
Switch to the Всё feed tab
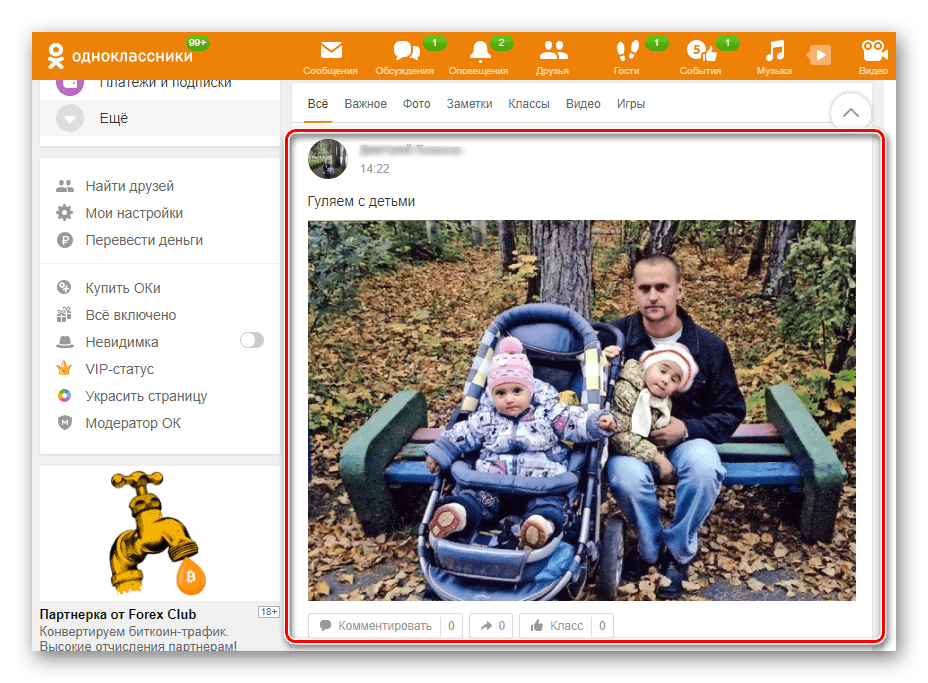point(318,104)
